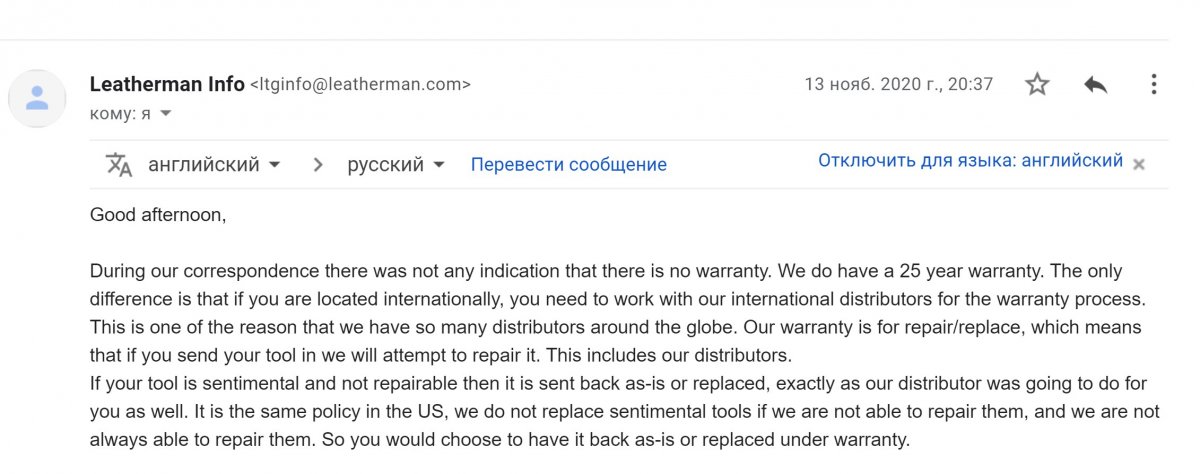The height and width of the screenshot is (474, 1200).
Task: Dismiss the translation bar with the X
Action: click(x=1138, y=165)
